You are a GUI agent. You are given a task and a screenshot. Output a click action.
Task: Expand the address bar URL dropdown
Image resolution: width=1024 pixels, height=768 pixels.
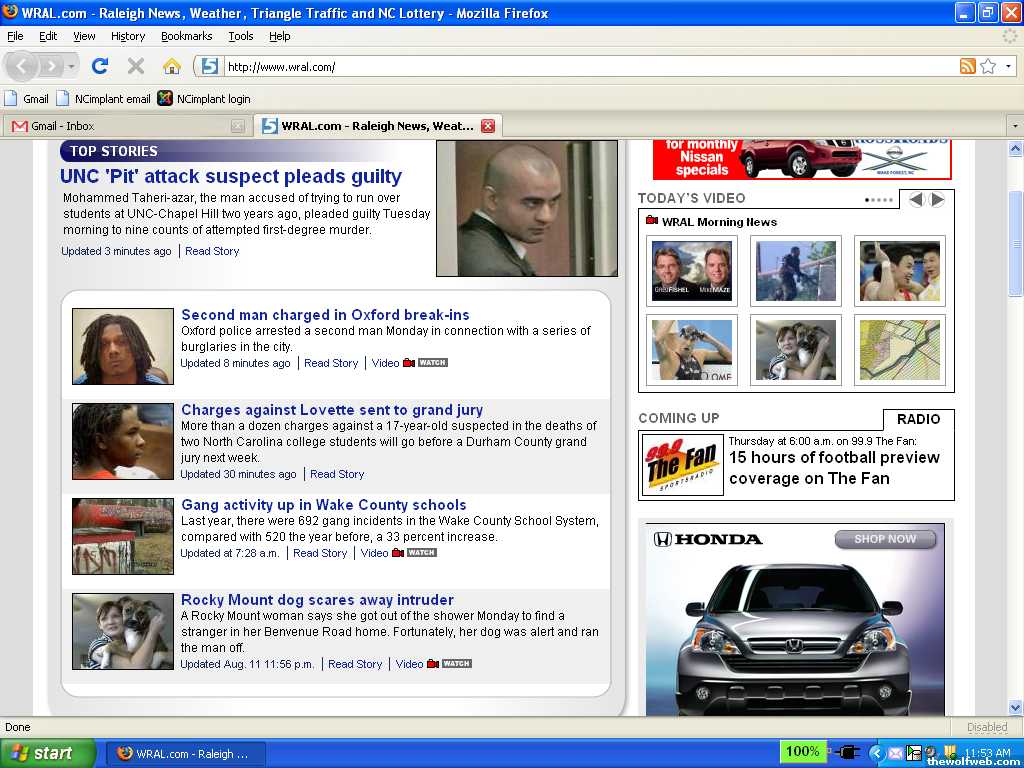1008,66
